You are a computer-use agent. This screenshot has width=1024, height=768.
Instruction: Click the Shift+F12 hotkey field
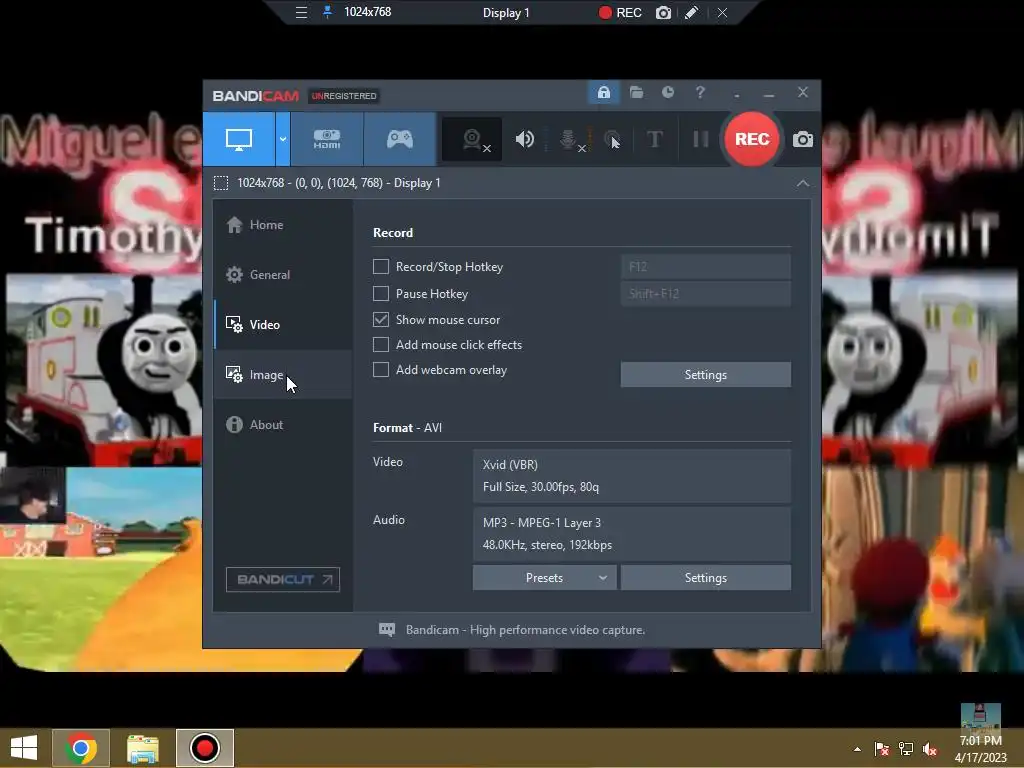coord(705,294)
